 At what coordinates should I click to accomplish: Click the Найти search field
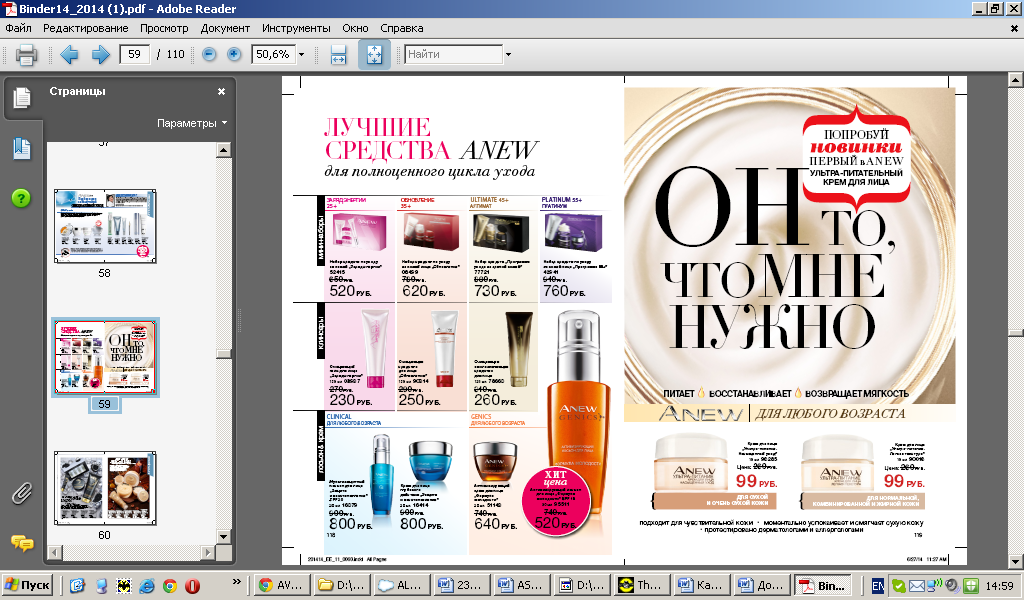point(453,54)
